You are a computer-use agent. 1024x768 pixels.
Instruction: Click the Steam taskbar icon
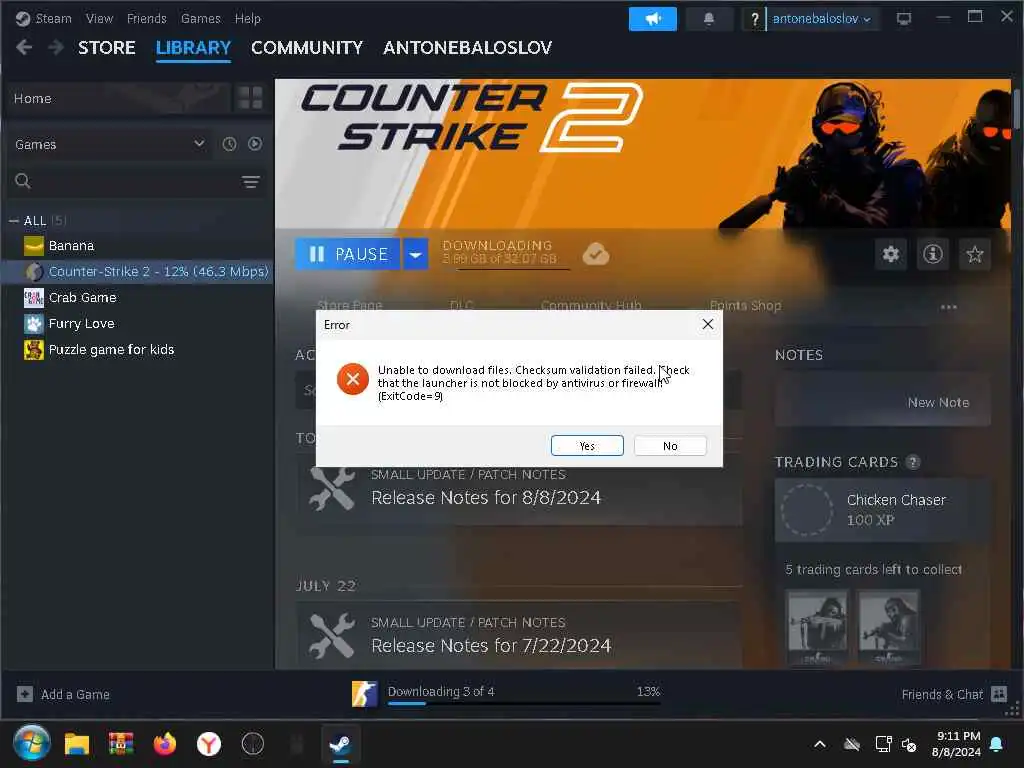point(340,744)
